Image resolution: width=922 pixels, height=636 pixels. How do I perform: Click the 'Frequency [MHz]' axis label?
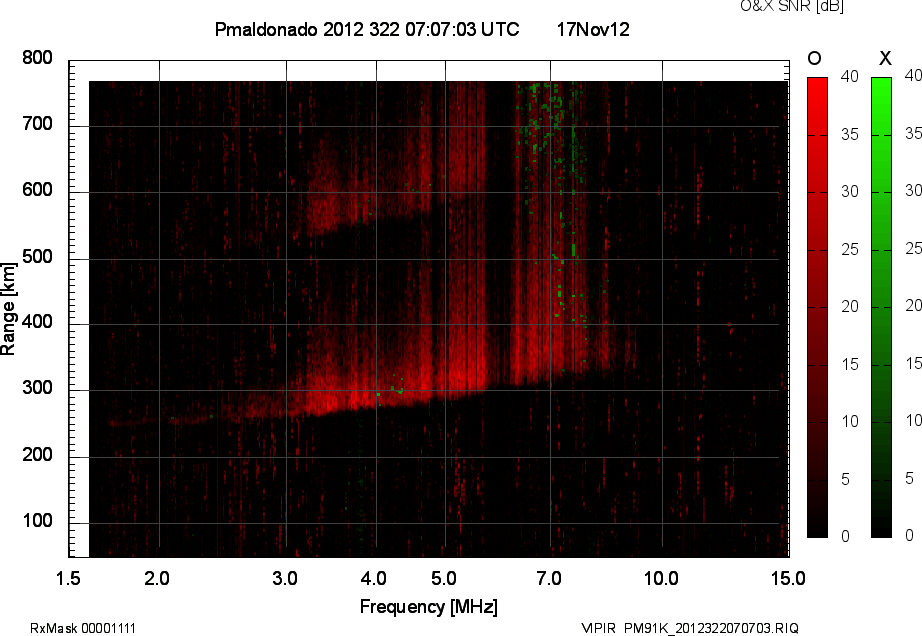tap(429, 607)
